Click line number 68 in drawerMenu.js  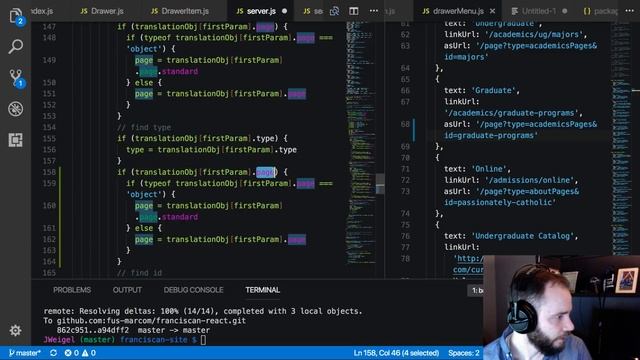[405, 124]
